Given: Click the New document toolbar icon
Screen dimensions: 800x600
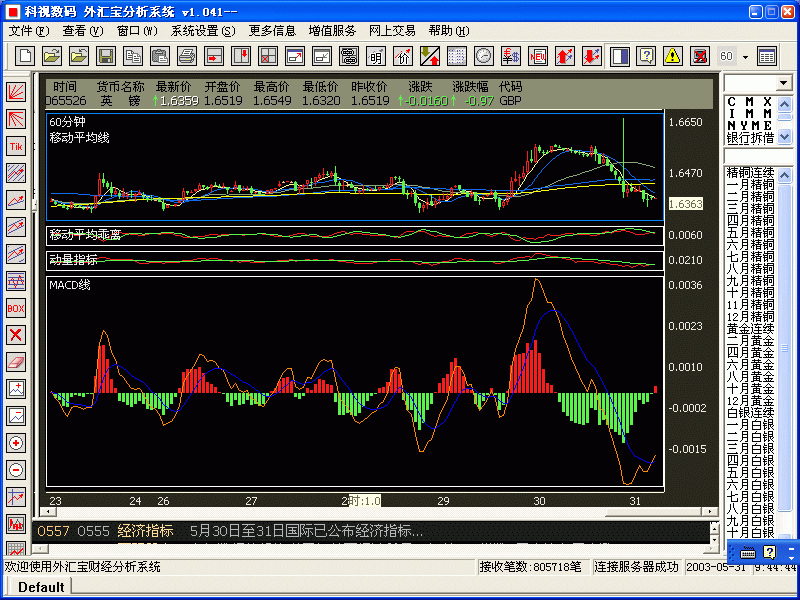Looking at the screenshot, I should 25,56.
